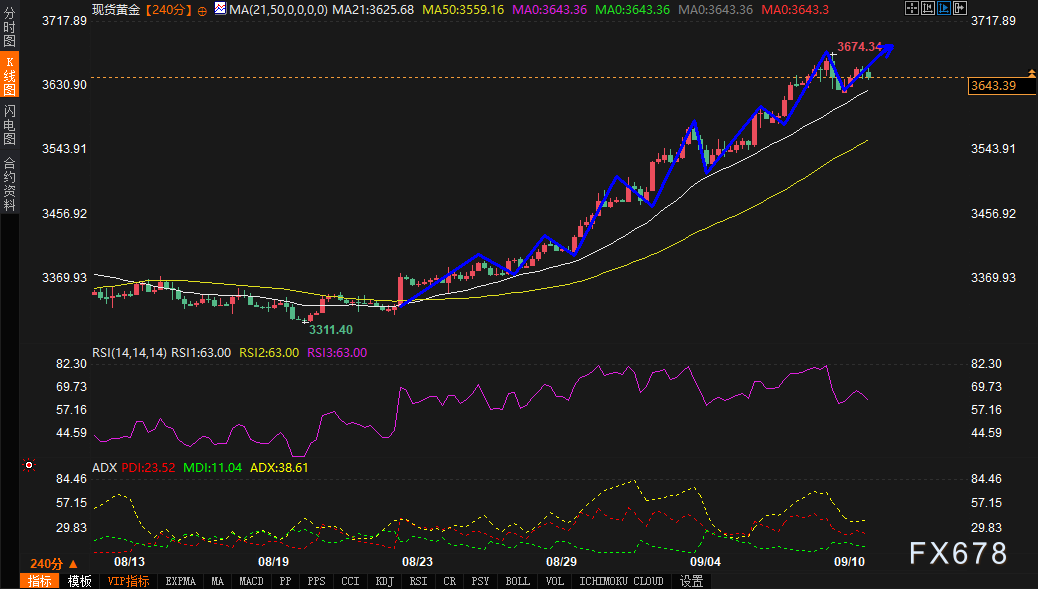The height and width of the screenshot is (589, 1038).
Task: Switch to the 模板 tab
Action: (80, 581)
